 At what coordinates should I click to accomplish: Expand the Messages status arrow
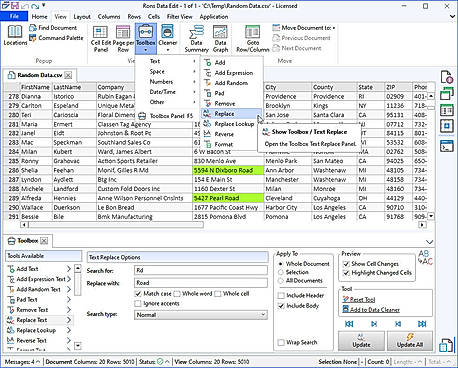coord(38,362)
